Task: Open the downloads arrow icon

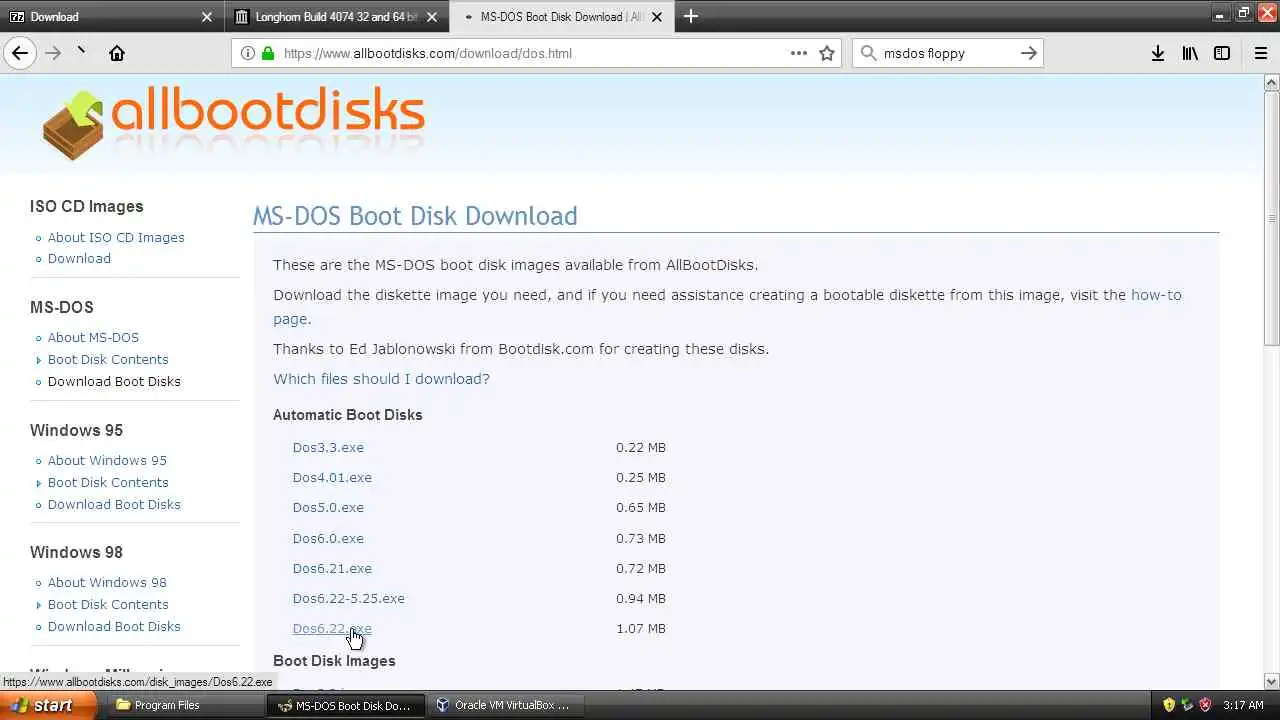Action: (1157, 54)
